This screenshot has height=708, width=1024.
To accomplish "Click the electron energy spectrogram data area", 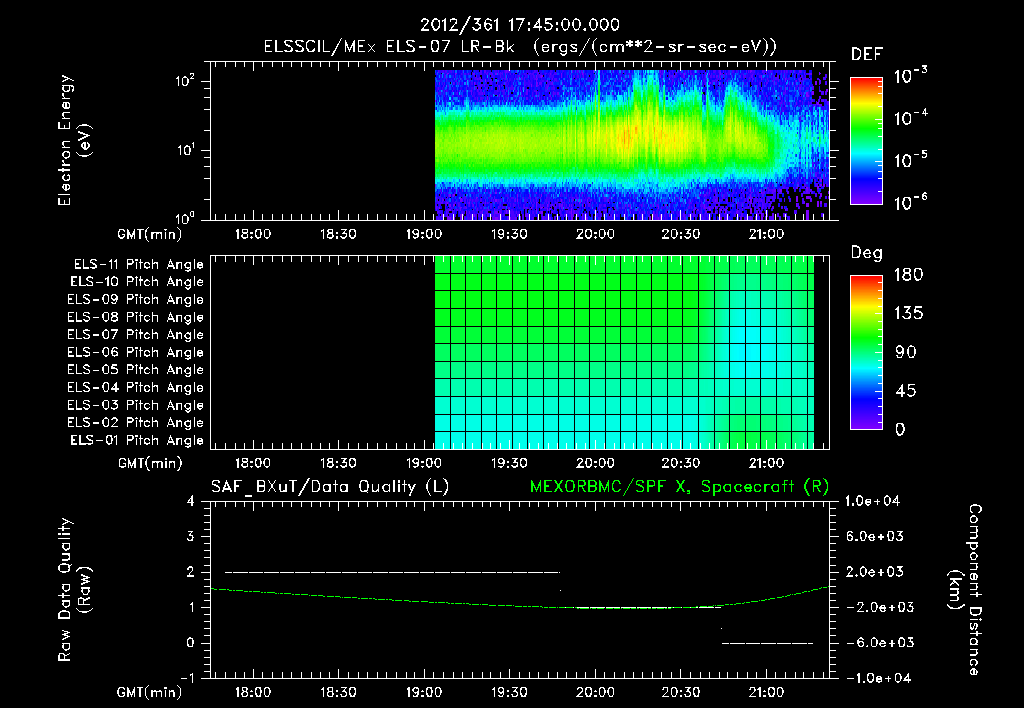I will [632, 144].
